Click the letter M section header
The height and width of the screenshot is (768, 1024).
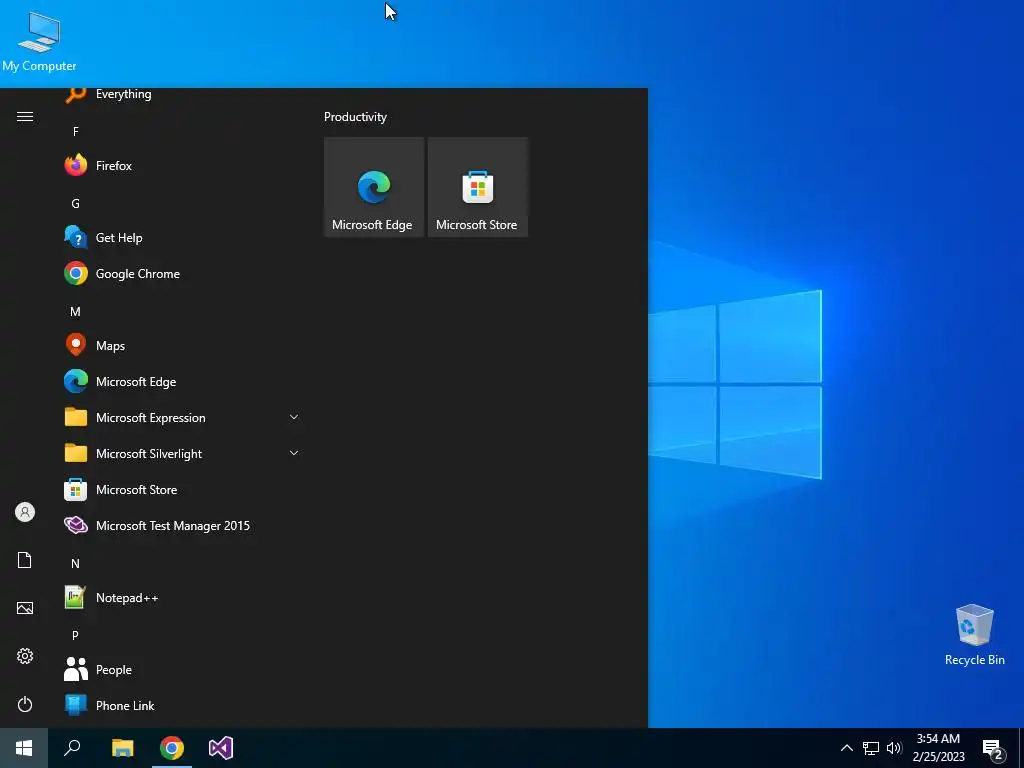pos(76,312)
